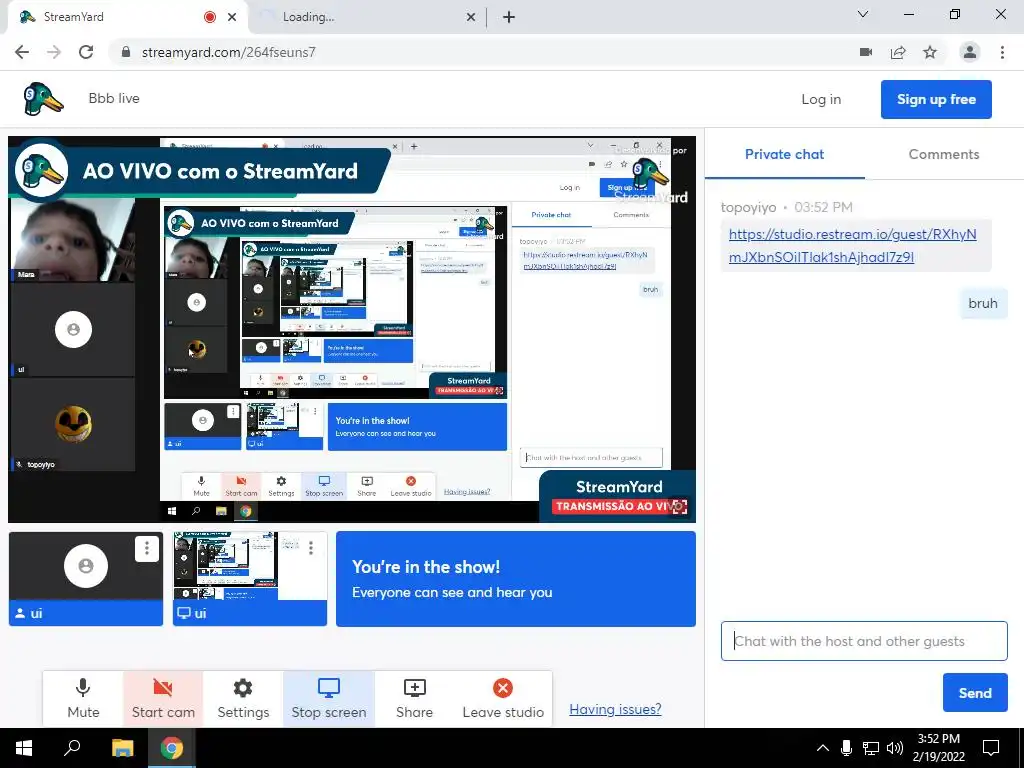
Task: Open the volume tray icon
Action: [x=895, y=748]
